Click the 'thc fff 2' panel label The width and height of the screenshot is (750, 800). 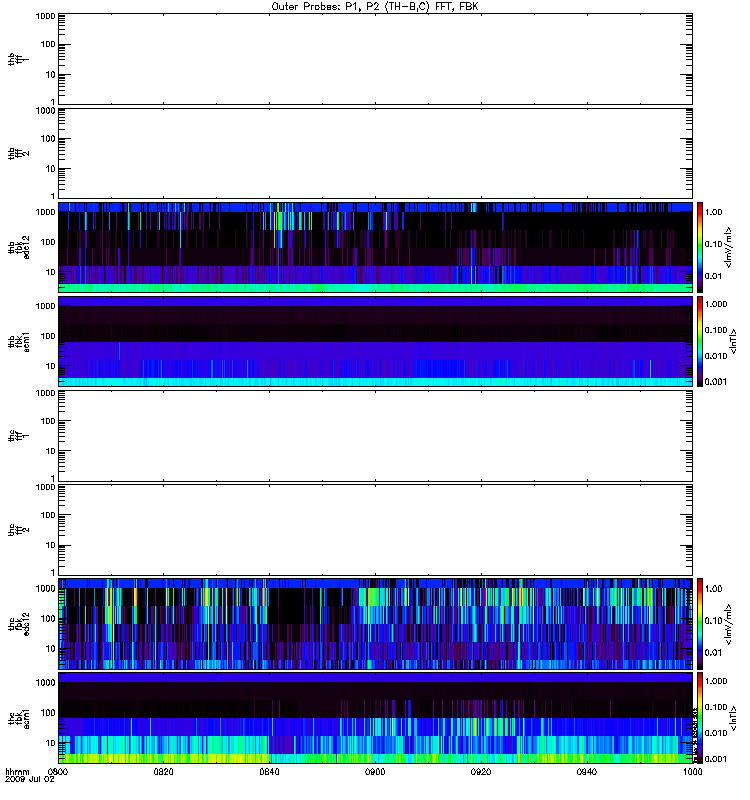[x=18, y=530]
